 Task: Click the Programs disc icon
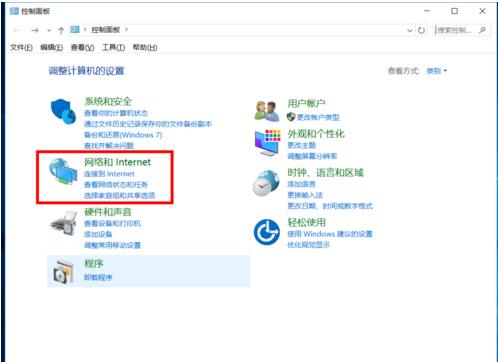(x=63, y=272)
